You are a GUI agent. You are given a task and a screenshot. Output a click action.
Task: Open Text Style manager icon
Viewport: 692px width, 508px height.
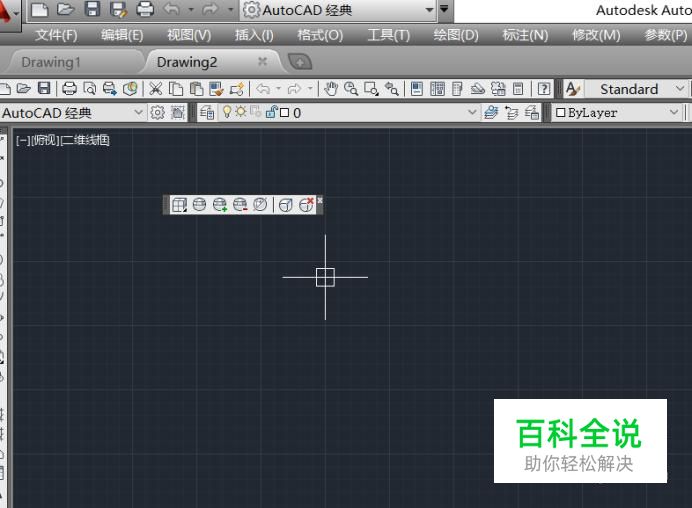[x=573, y=89]
